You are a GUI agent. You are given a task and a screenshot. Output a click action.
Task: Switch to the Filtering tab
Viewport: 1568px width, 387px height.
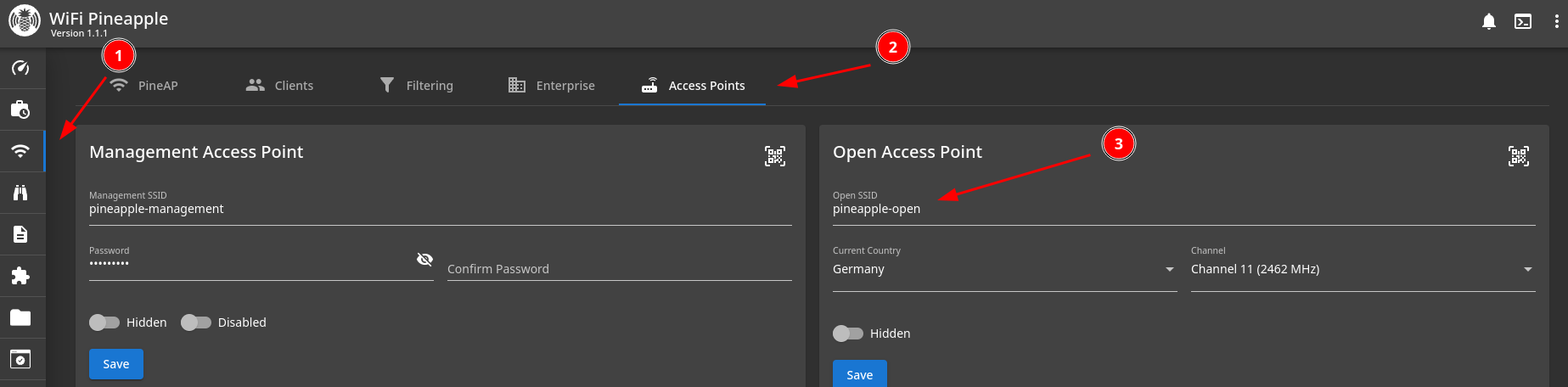416,86
